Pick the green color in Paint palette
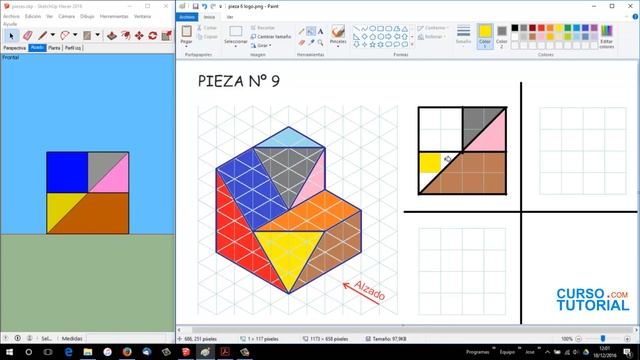Image resolution: width=640 pixels, height=360 pixels. coord(568,28)
